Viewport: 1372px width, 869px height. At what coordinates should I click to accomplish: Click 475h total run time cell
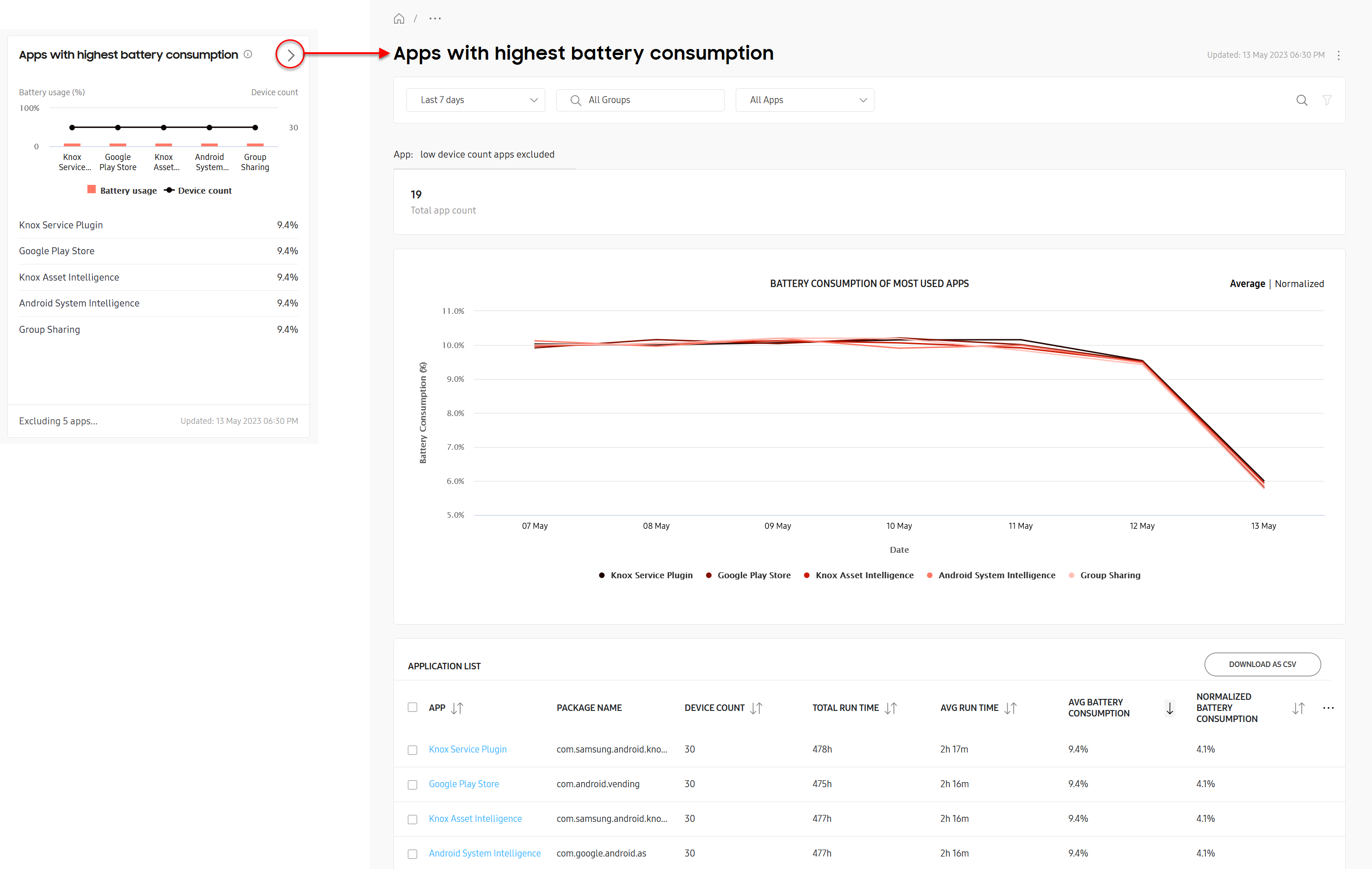pyautogui.click(x=822, y=784)
